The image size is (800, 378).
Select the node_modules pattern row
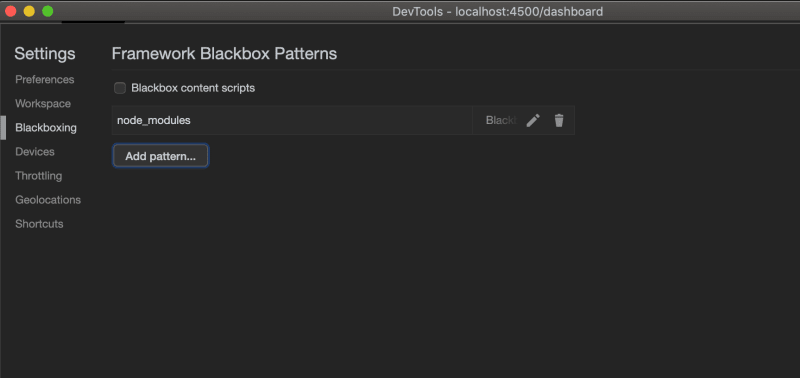click(x=343, y=120)
